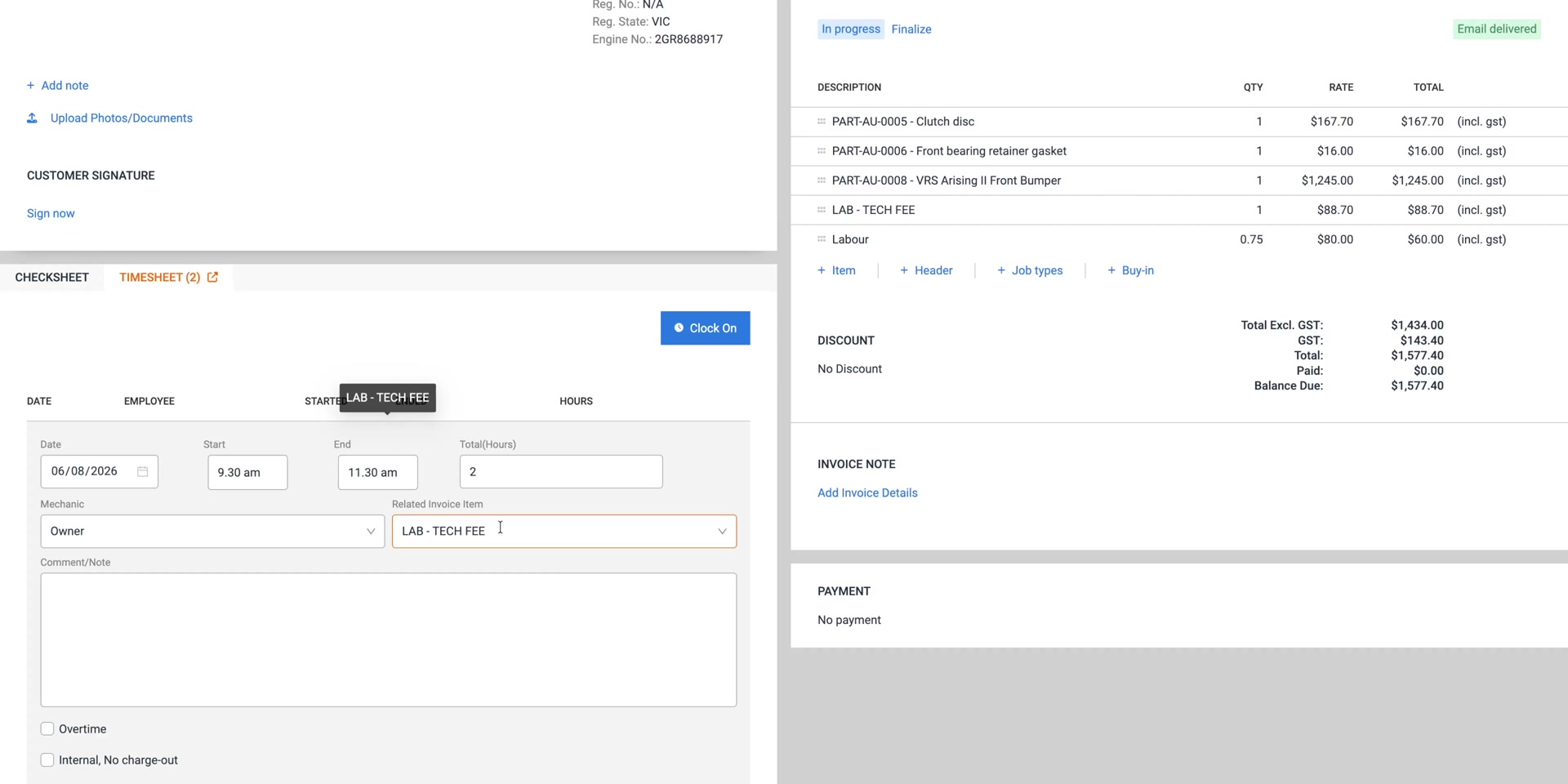
Task: Click the Finalize status link
Action: pos(911,29)
